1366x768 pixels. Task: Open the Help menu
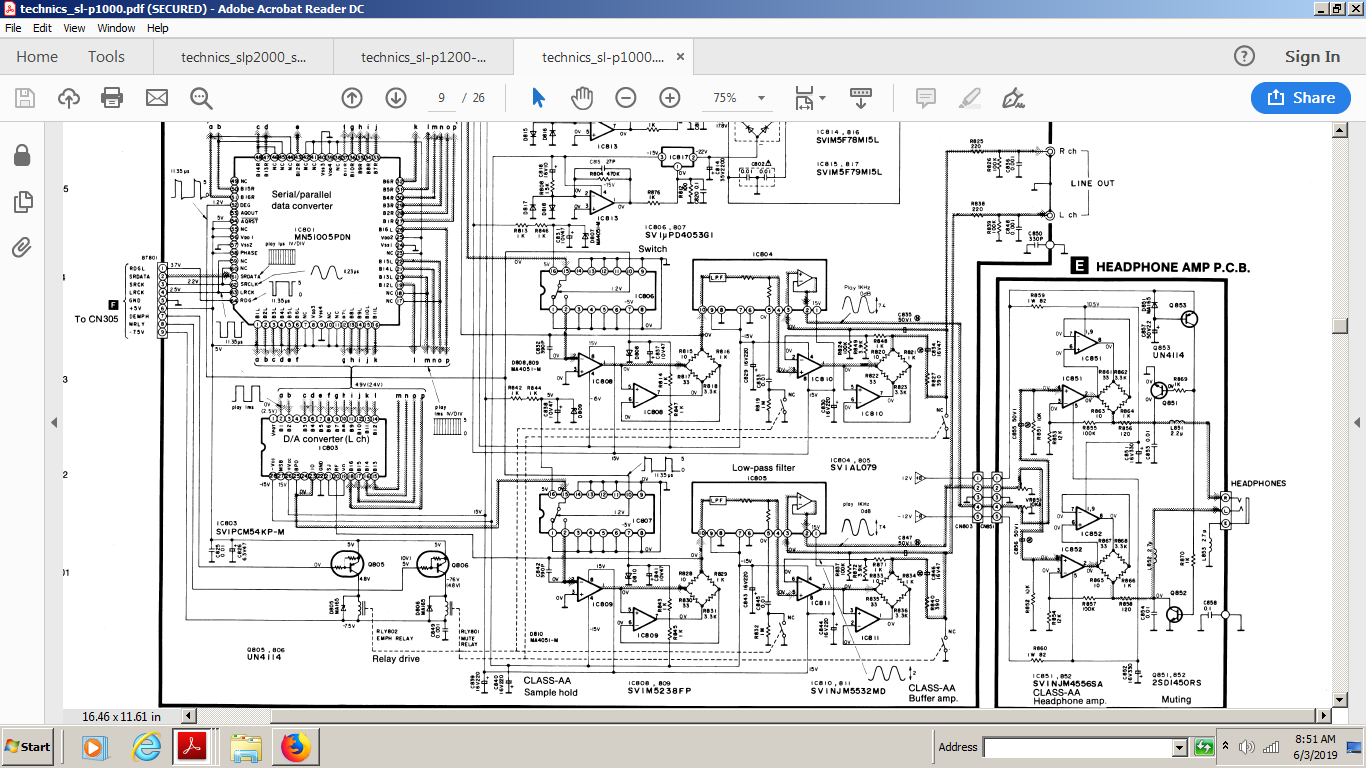click(158, 29)
